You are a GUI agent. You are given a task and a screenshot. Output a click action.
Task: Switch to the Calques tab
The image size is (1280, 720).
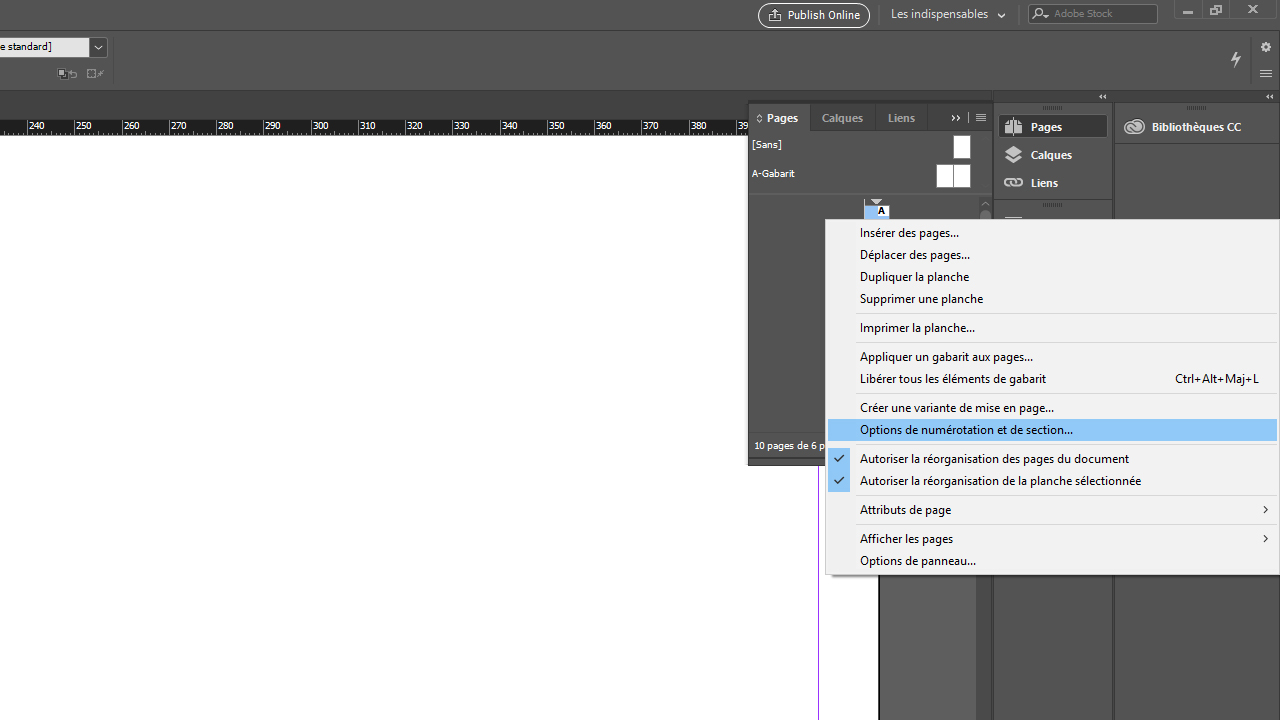842,118
